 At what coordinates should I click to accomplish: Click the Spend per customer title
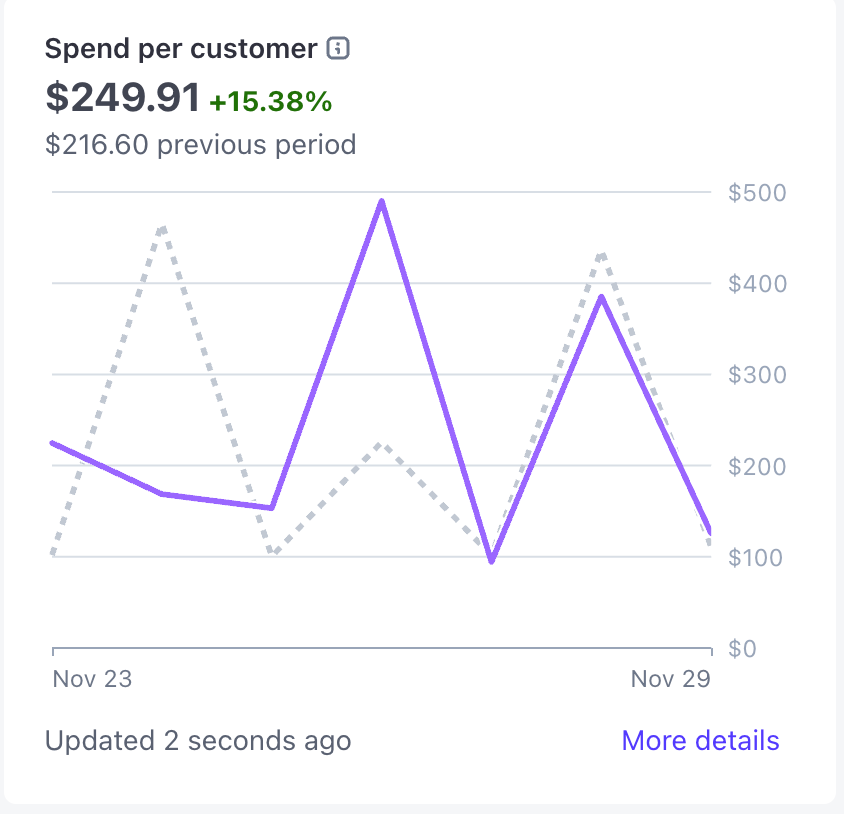(x=181, y=48)
